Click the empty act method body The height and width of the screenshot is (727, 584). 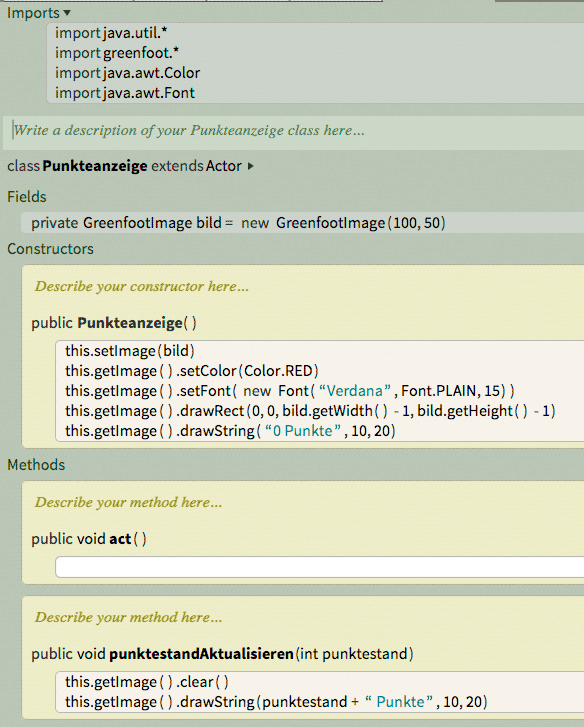(x=320, y=567)
